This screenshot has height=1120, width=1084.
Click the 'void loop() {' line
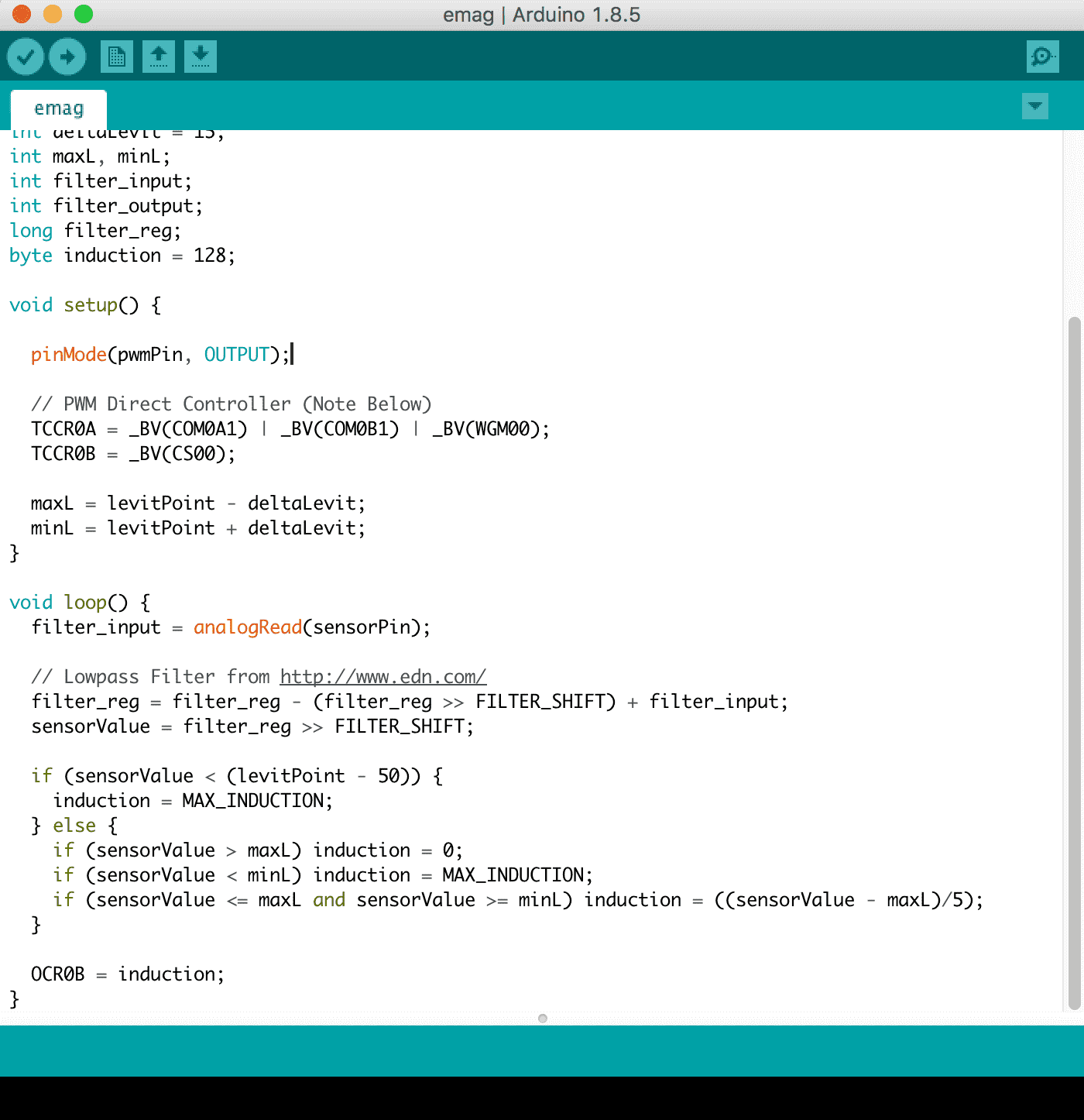pyautogui.click(x=80, y=603)
